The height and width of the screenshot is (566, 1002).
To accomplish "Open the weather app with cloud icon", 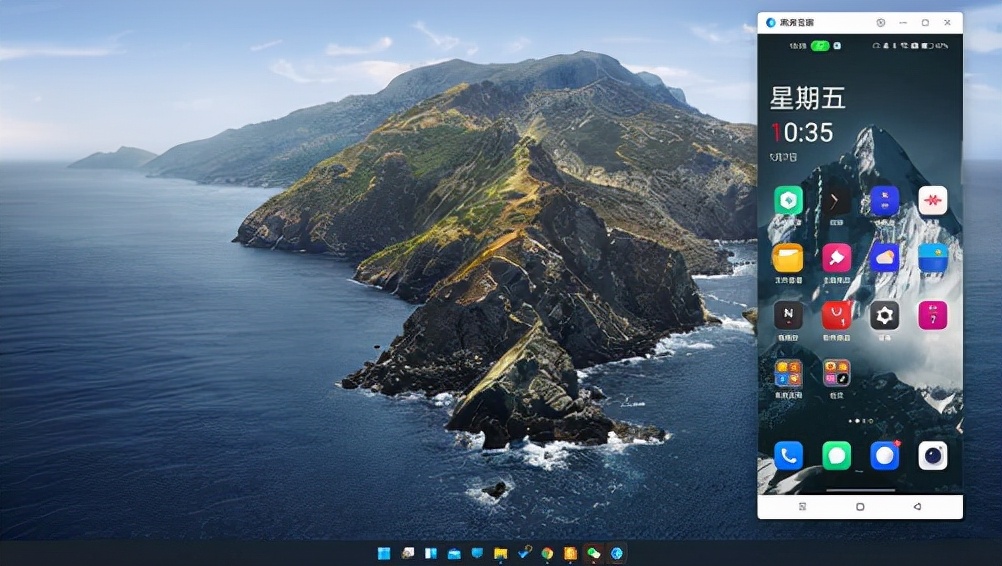I will [884, 258].
